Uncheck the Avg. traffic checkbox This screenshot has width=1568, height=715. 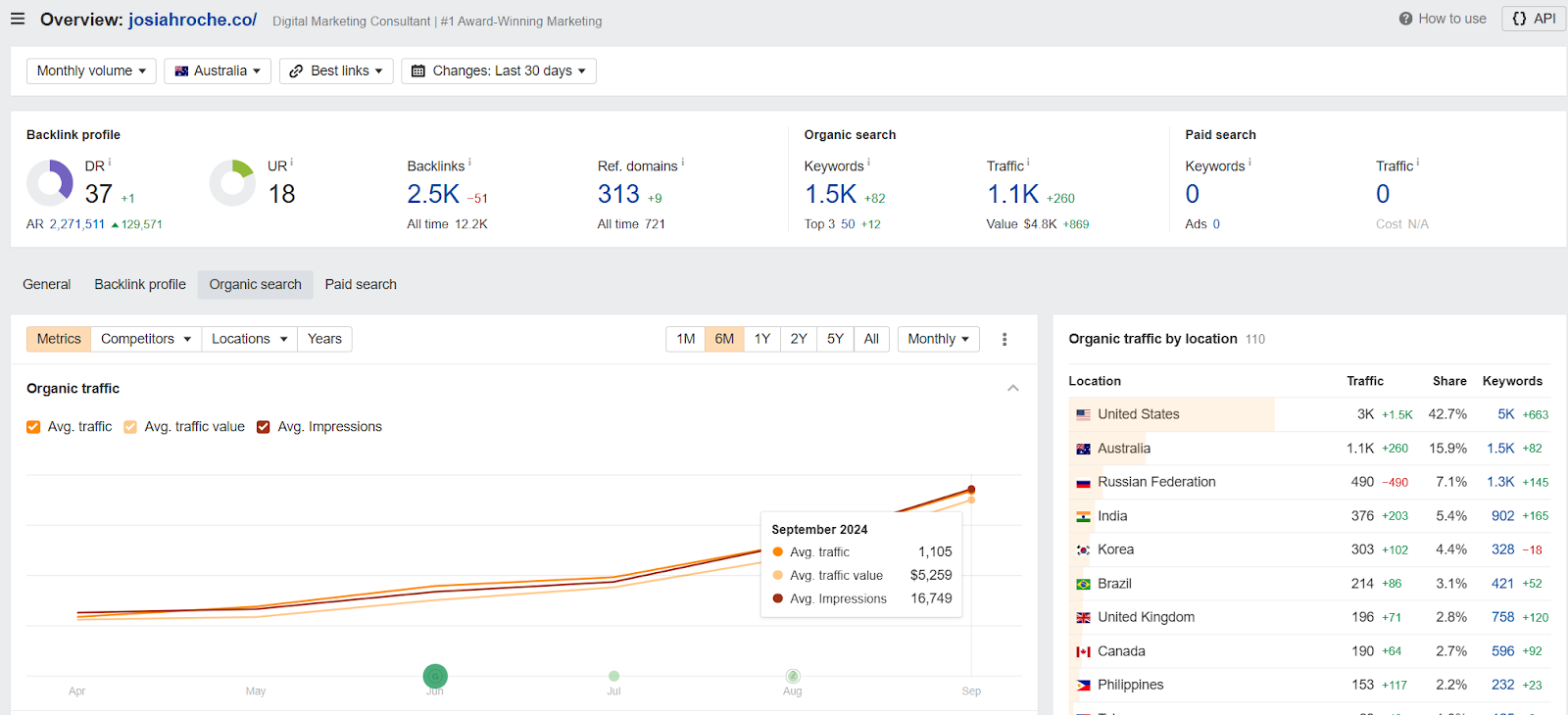click(x=33, y=427)
